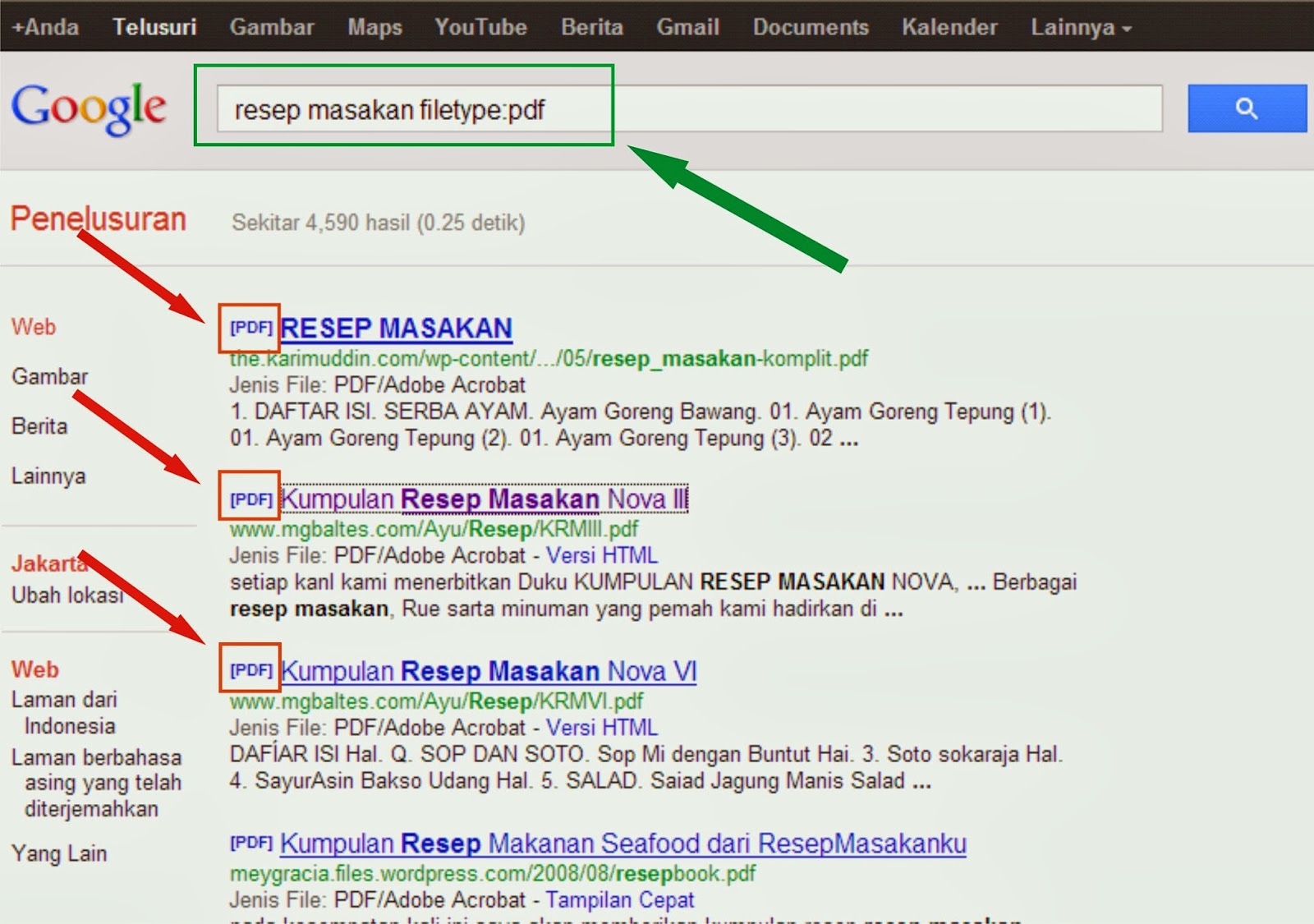
Task: Click the [PDF] icon beside RESEP MASAKAN result
Action: 250,325
